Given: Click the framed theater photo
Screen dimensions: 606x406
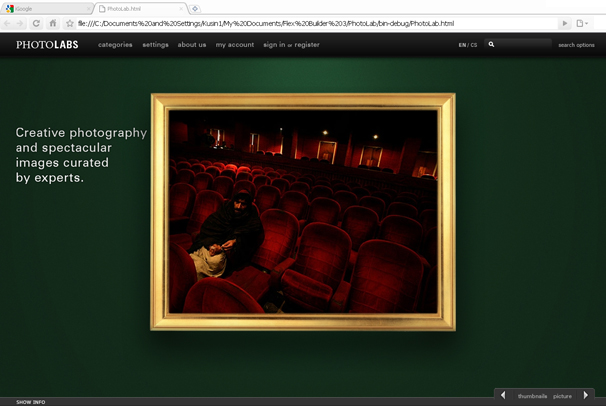Looking at the screenshot, I should click(303, 211).
